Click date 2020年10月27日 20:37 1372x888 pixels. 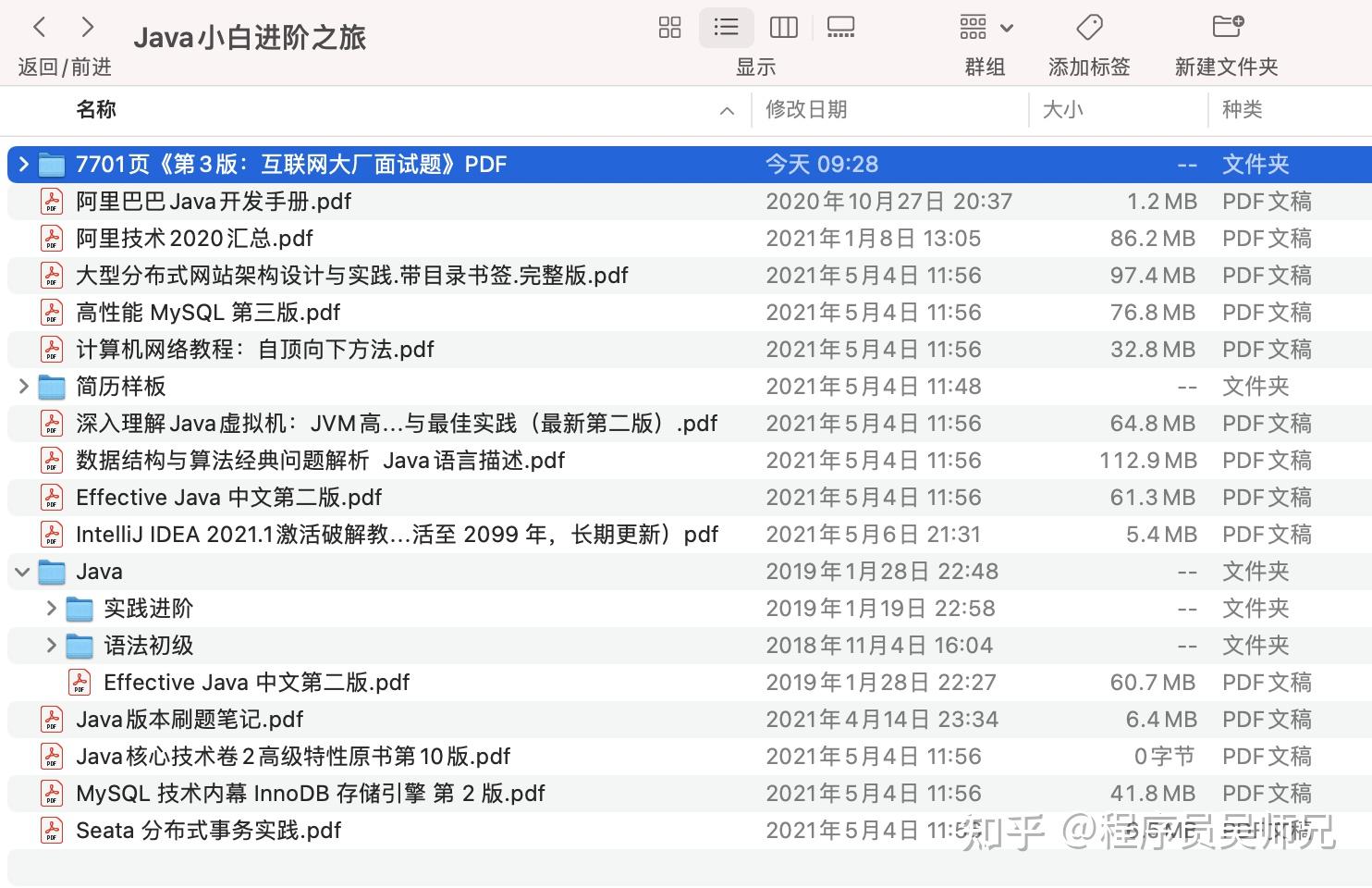[x=888, y=202]
